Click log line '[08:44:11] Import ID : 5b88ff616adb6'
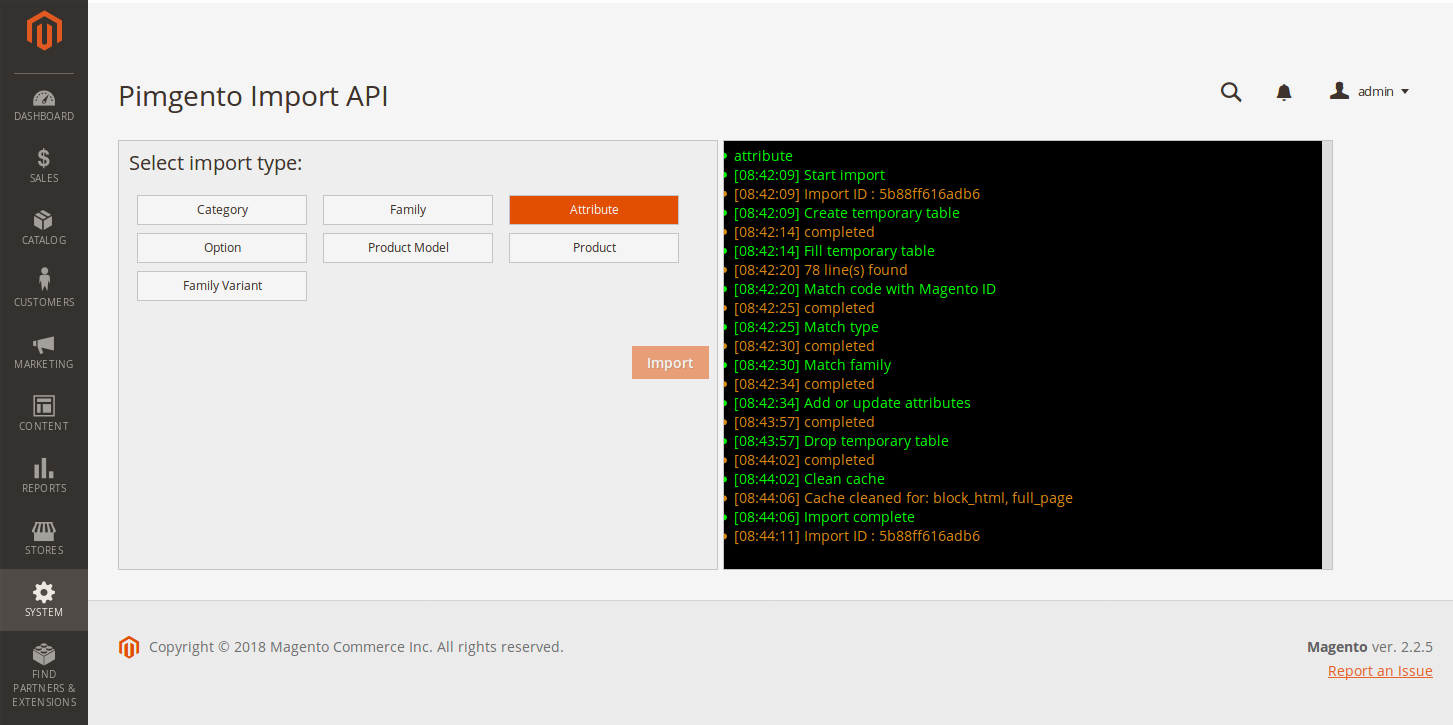 pyautogui.click(x=857, y=536)
